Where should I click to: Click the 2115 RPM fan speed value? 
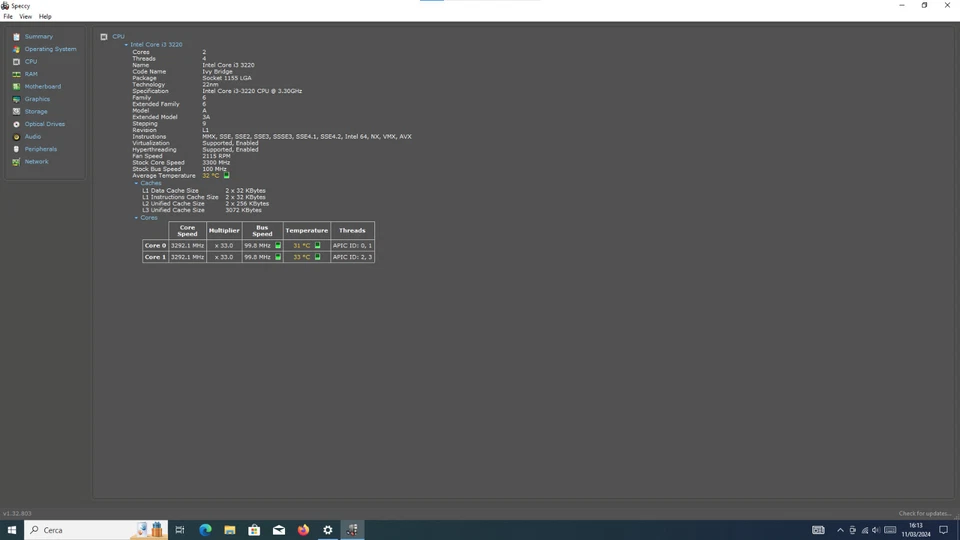coord(216,156)
